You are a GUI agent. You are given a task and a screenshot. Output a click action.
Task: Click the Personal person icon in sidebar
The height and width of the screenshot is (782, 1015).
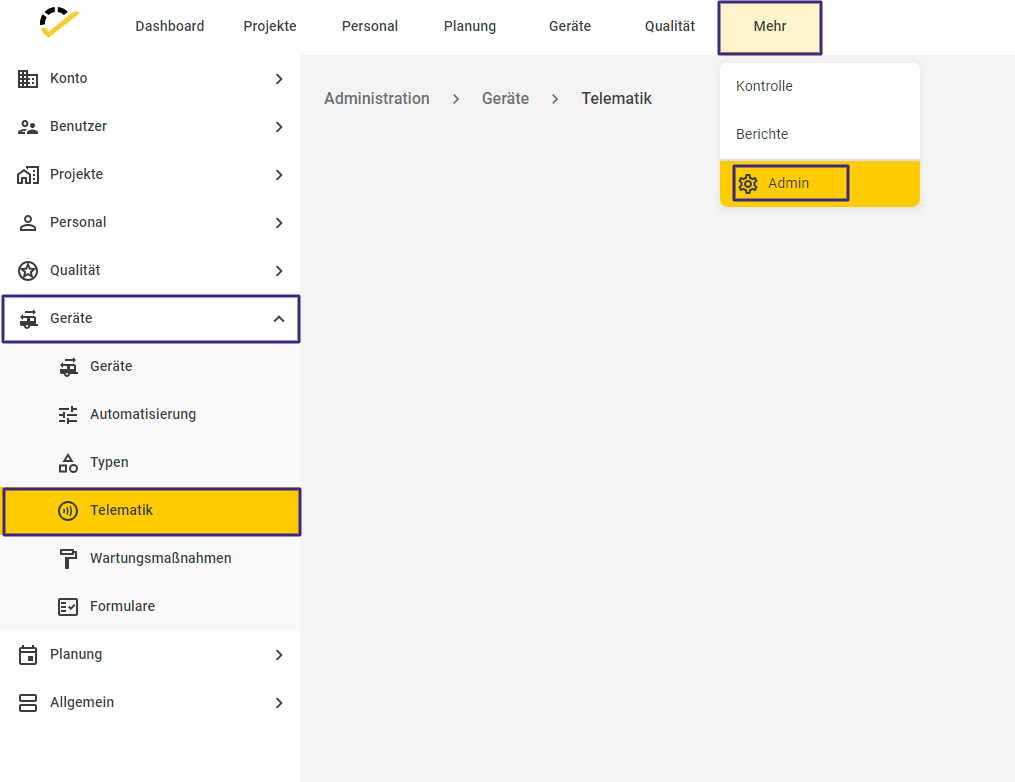coord(28,223)
